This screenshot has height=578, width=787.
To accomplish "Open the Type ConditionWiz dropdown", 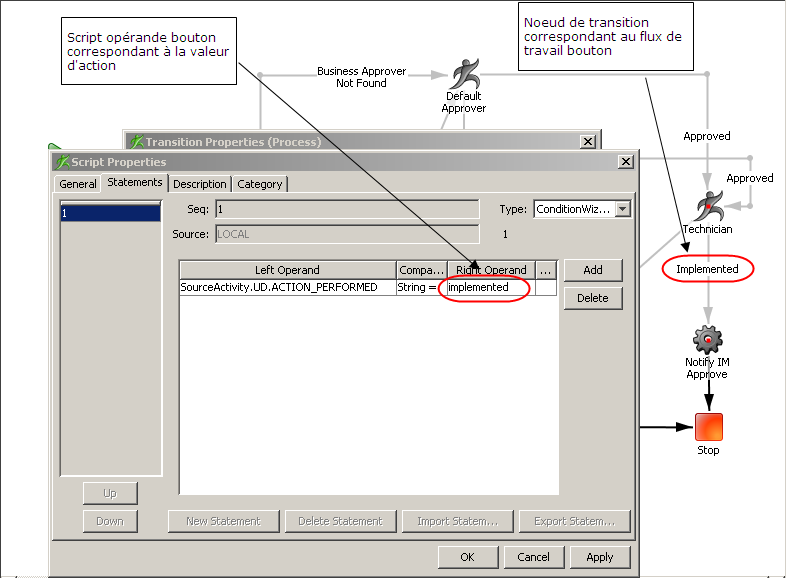I will 623,209.
